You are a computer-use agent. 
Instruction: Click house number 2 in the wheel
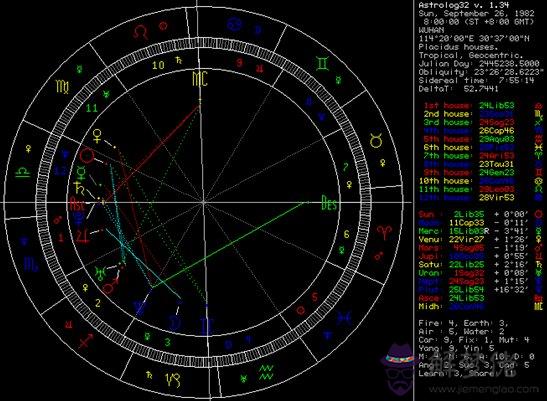pyautogui.click(x=98, y=303)
